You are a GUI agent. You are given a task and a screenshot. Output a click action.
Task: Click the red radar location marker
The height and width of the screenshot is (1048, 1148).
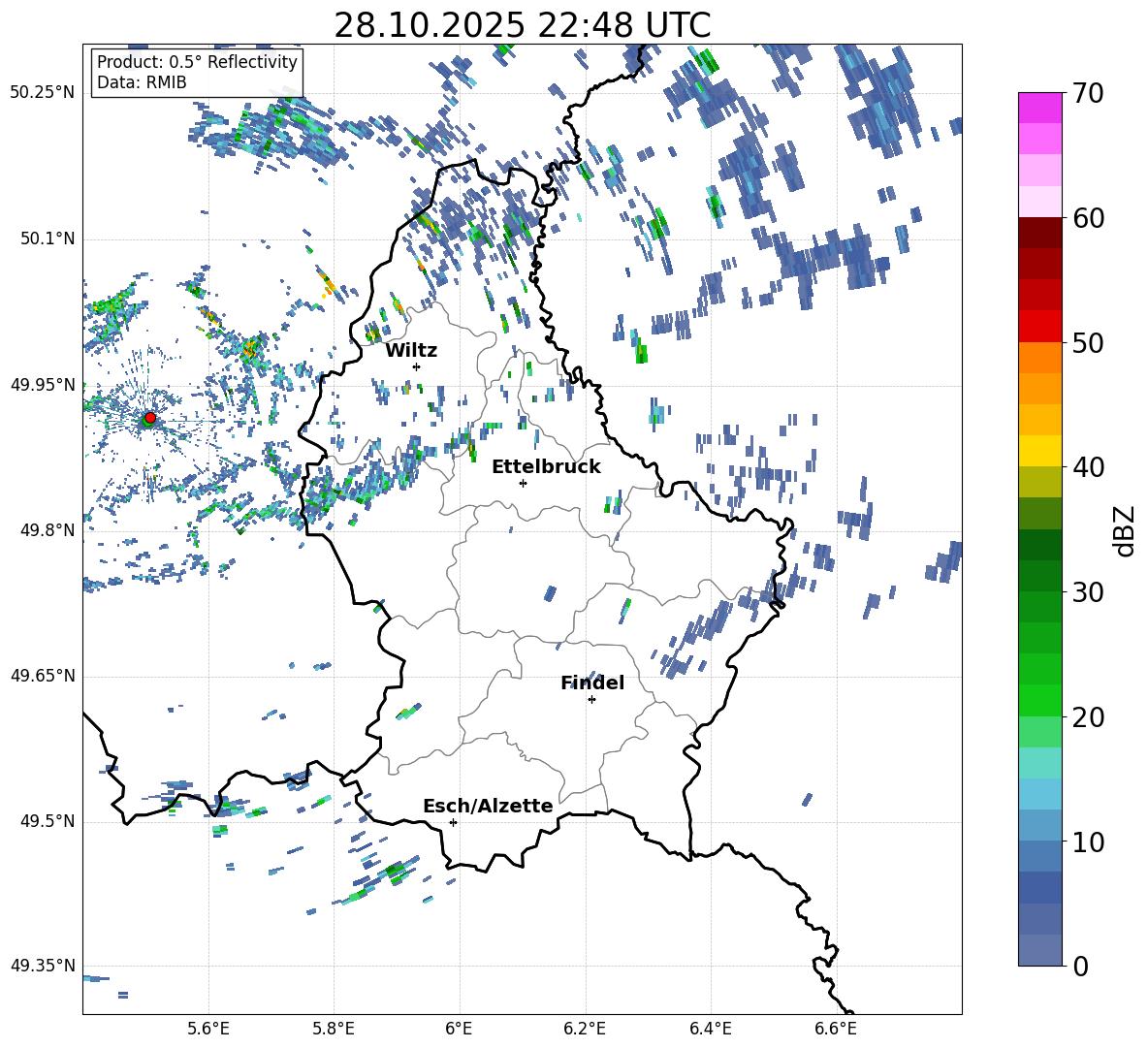(x=150, y=418)
